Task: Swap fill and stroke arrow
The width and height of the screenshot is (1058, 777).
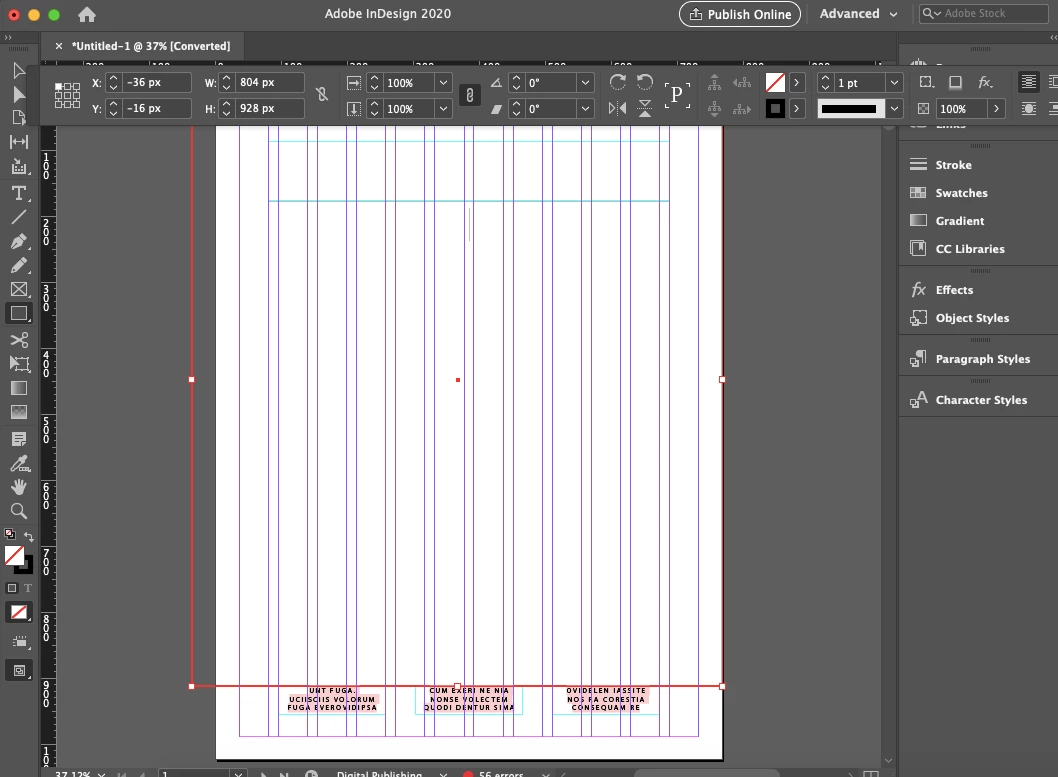Action: pos(28,537)
